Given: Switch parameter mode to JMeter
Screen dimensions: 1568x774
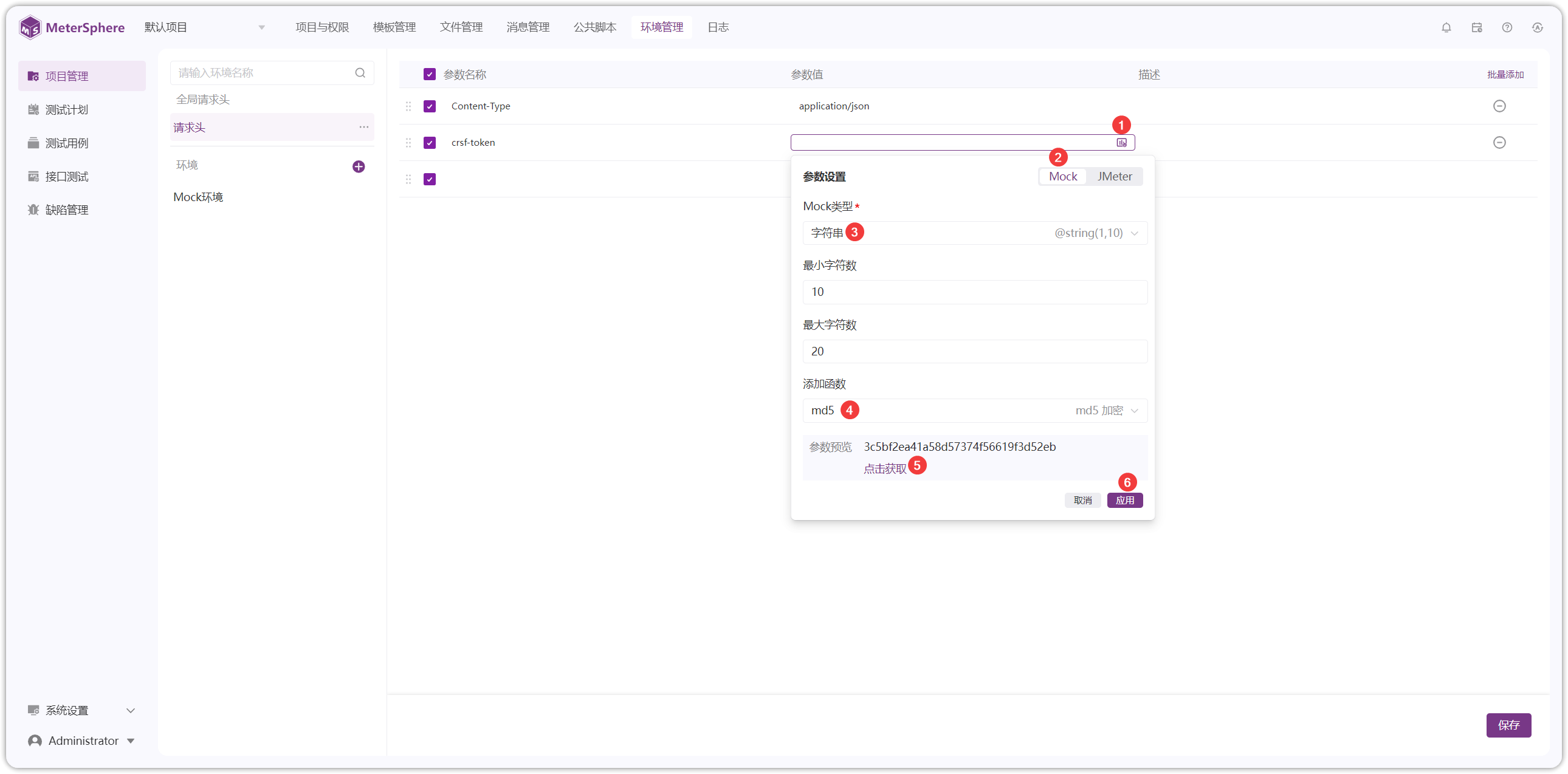Looking at the screenshot, I should [x=1115, y=176].
